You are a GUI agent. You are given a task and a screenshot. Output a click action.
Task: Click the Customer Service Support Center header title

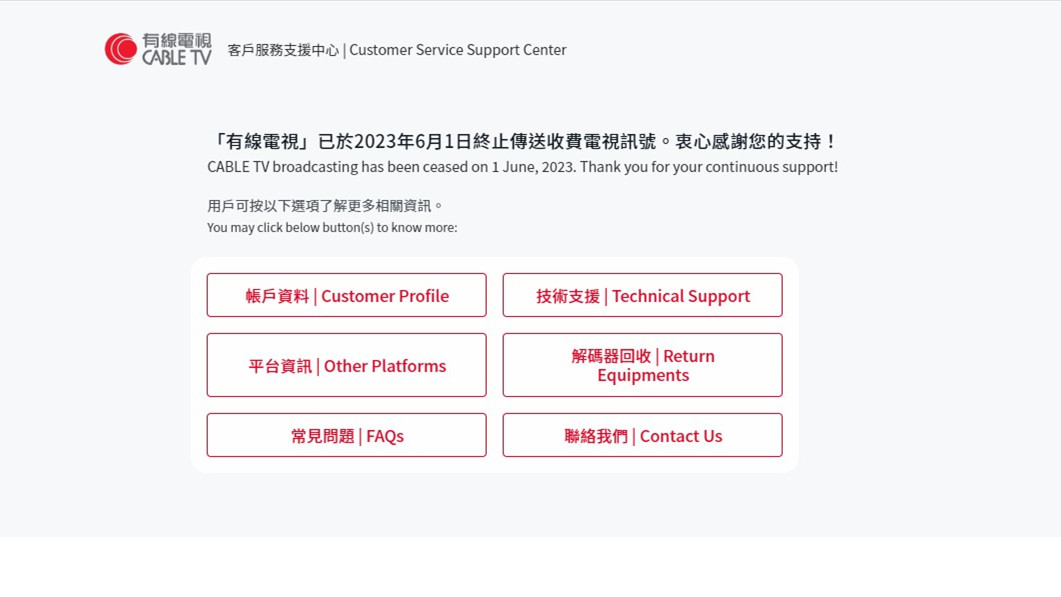pyautogui.click(x=457, y=50)
